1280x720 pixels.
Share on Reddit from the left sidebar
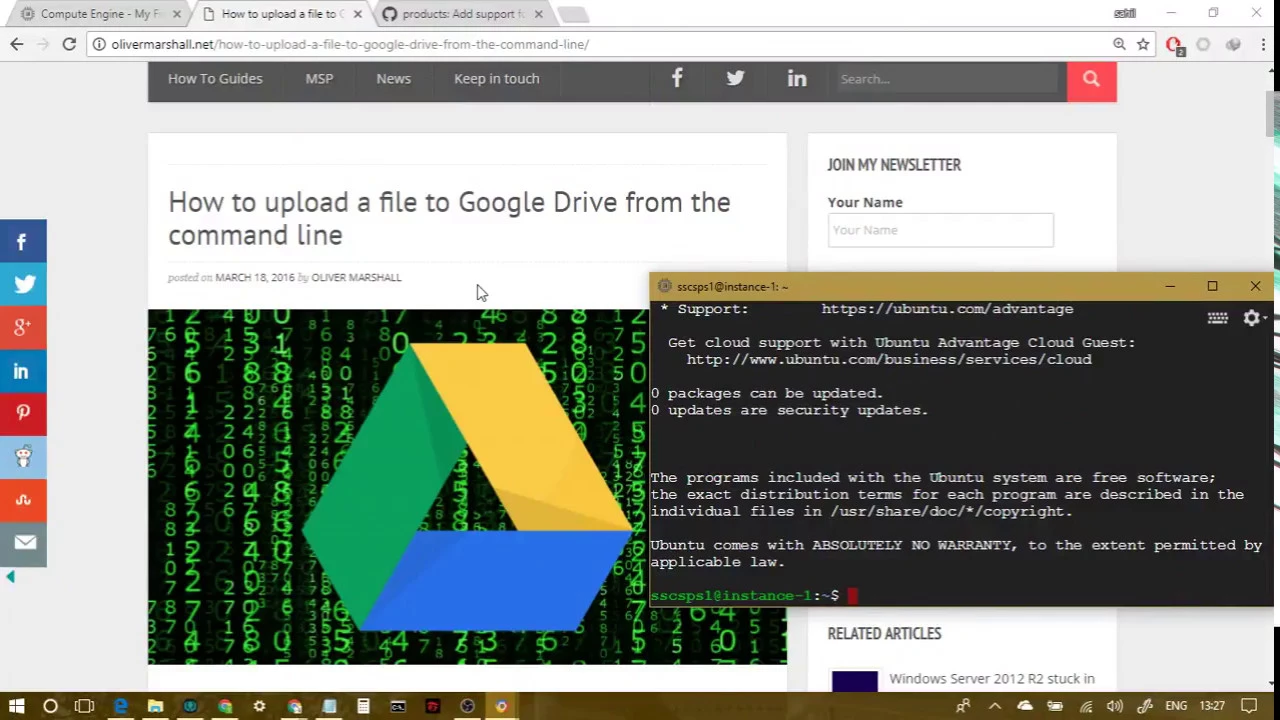(23, 457)
